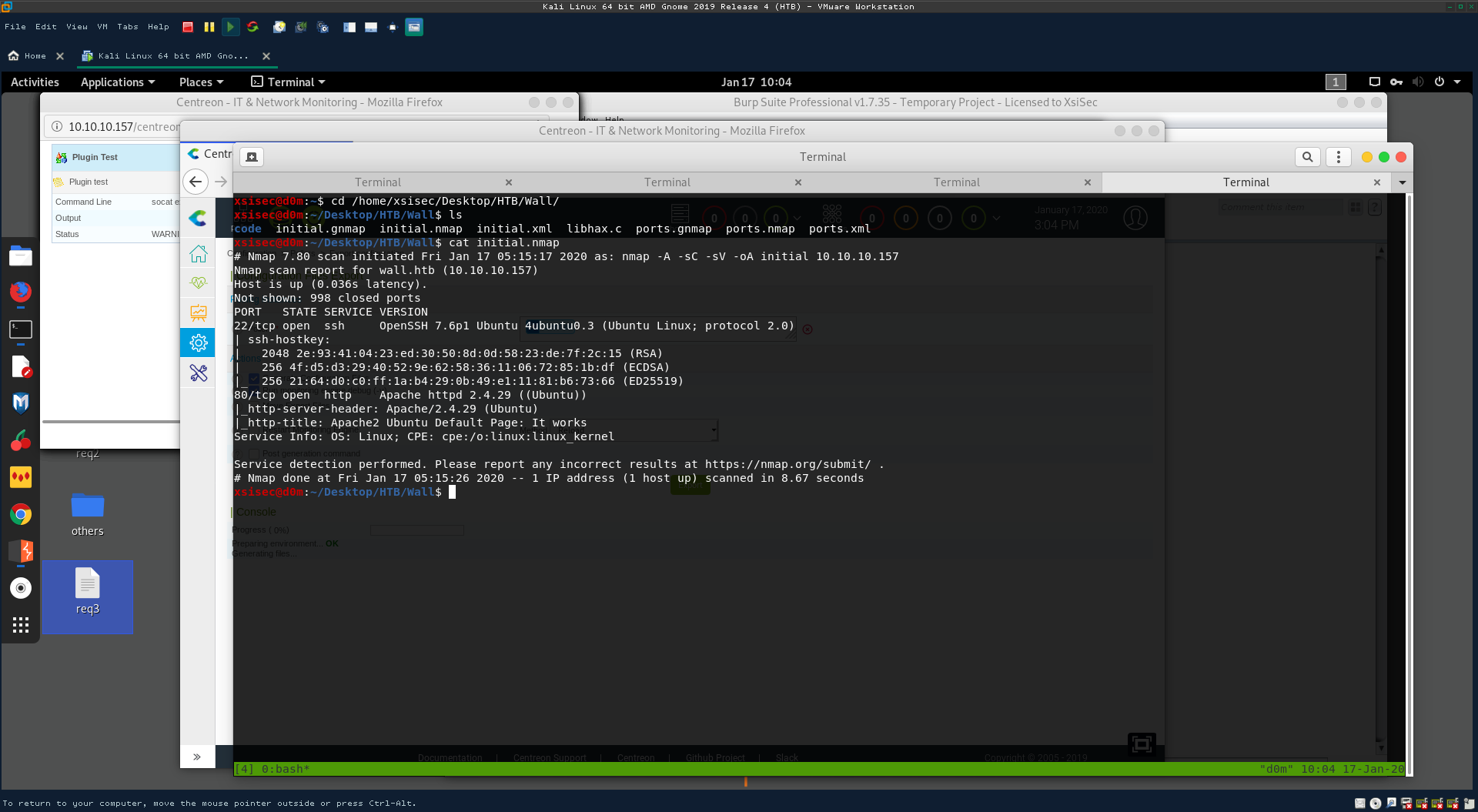Open Centreon Configuration gear sidebar icon
This screenshot has width=1478, height=812.
[199, 343]
